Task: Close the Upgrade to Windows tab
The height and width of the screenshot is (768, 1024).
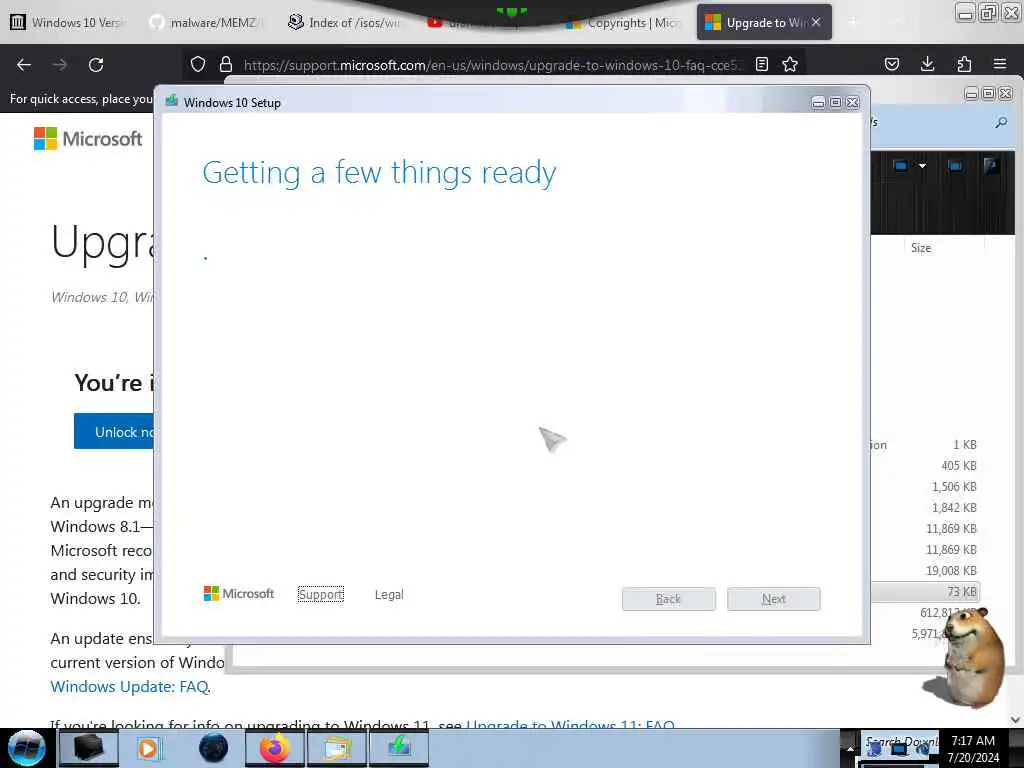Action: 816,22
